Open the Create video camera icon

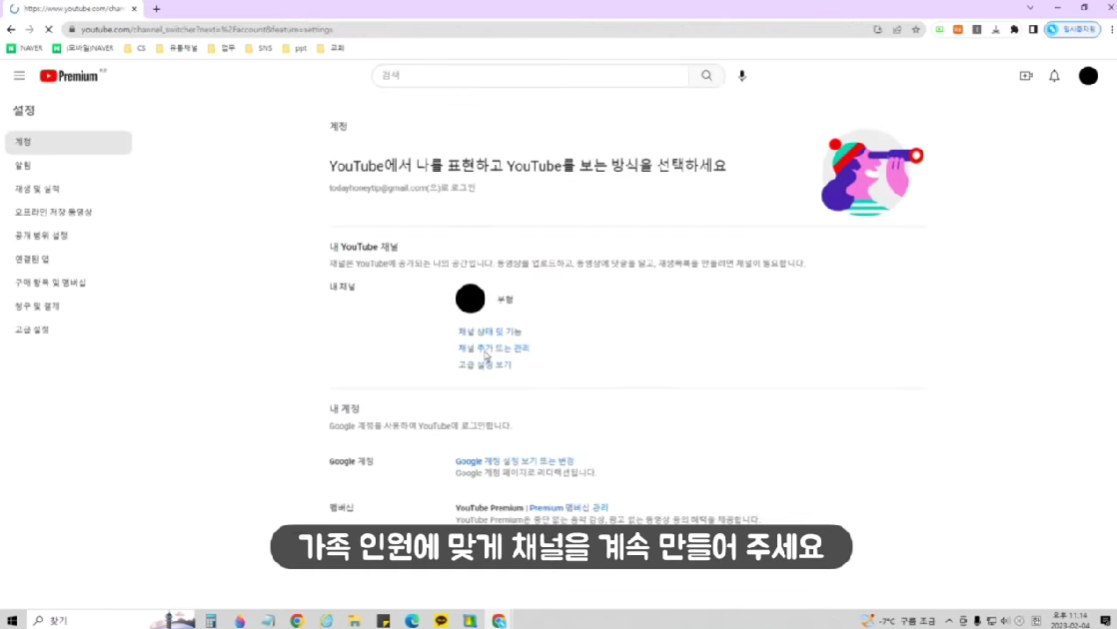[x=1026, y=76]
